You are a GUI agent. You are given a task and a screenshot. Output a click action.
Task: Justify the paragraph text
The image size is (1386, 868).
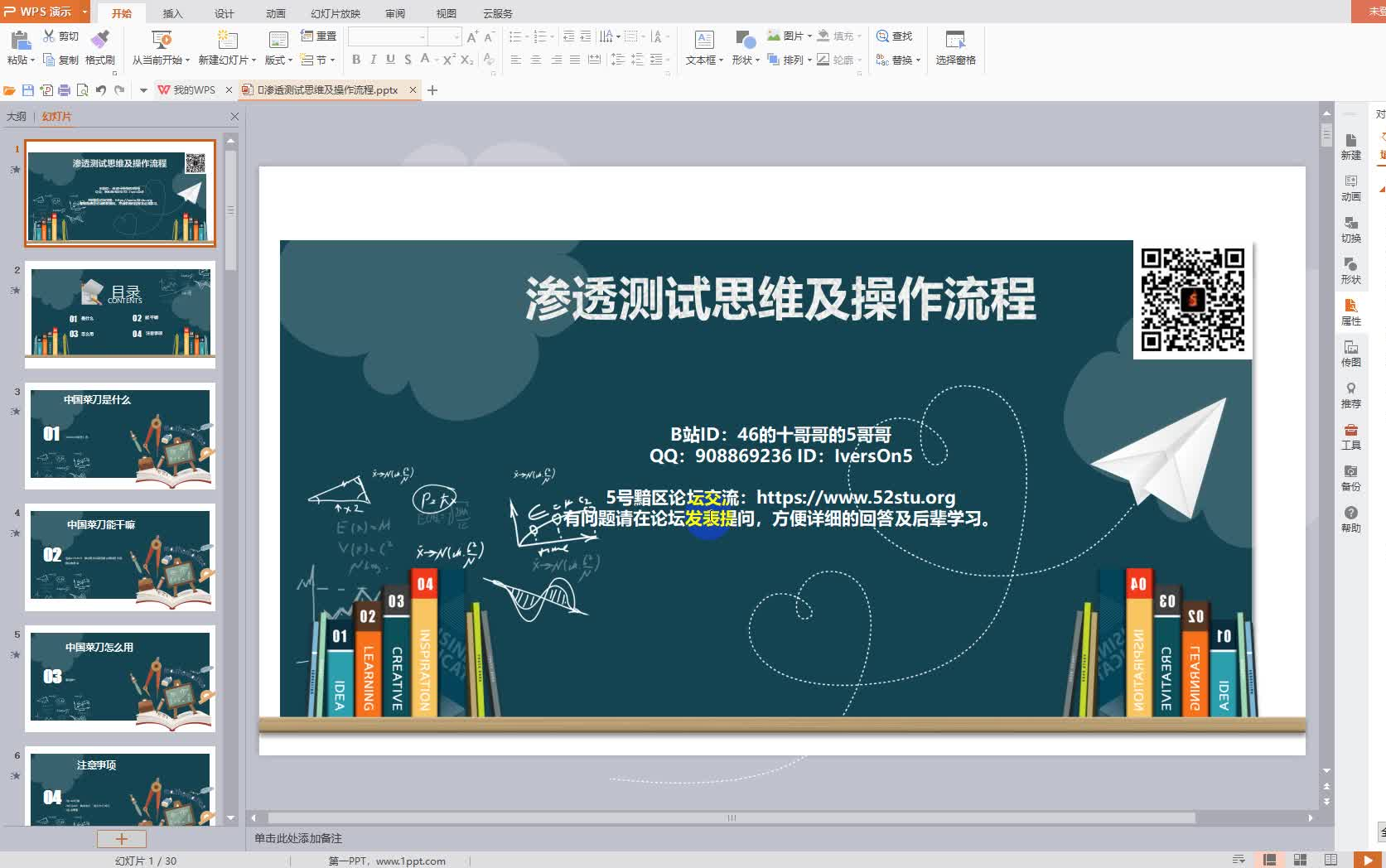tap(574, 60)
